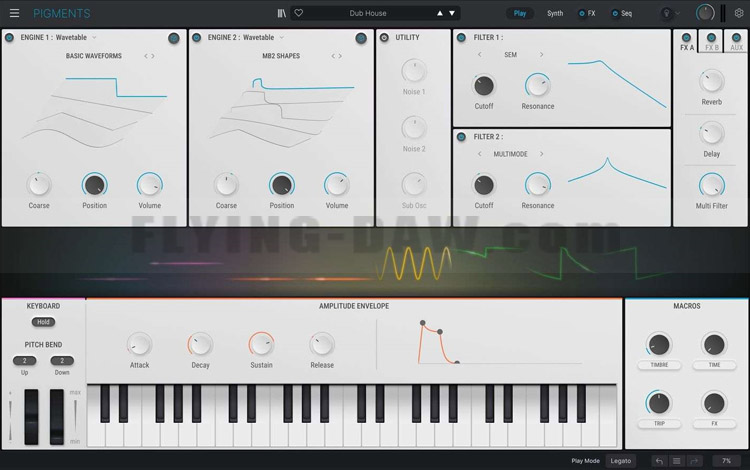Click Engine 2 Volume knob
Image resolution: width=750 pixels, height=470 pixels.
(337, 185)
